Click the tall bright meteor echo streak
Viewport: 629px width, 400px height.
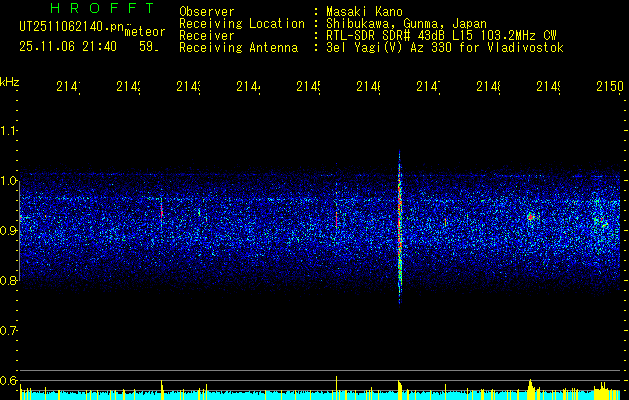tap(400, 227)
